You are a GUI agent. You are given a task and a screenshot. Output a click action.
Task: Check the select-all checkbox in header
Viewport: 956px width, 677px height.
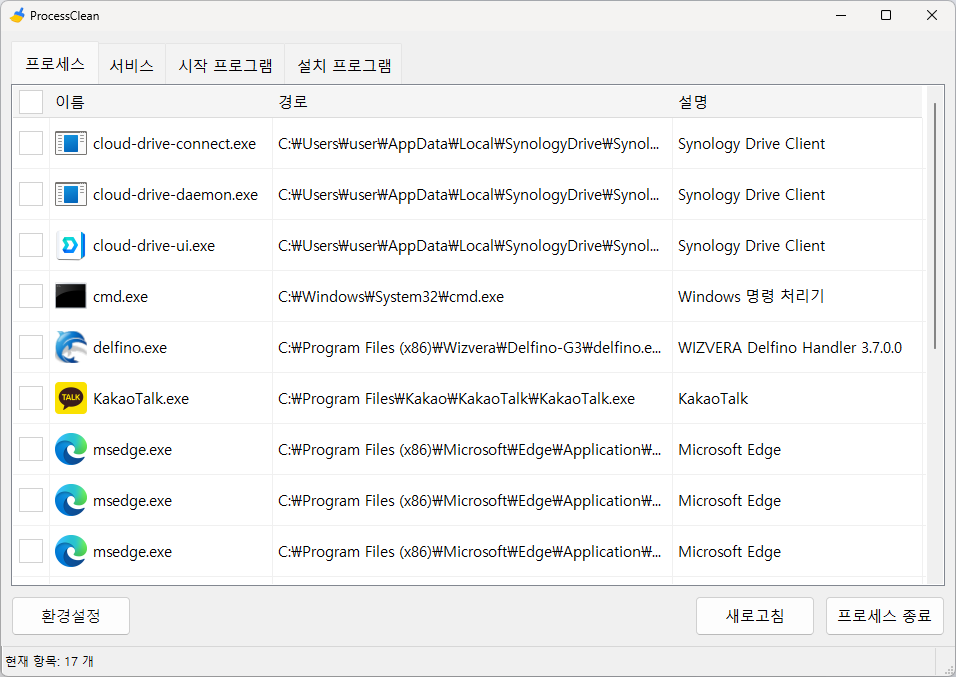point(31,102)
